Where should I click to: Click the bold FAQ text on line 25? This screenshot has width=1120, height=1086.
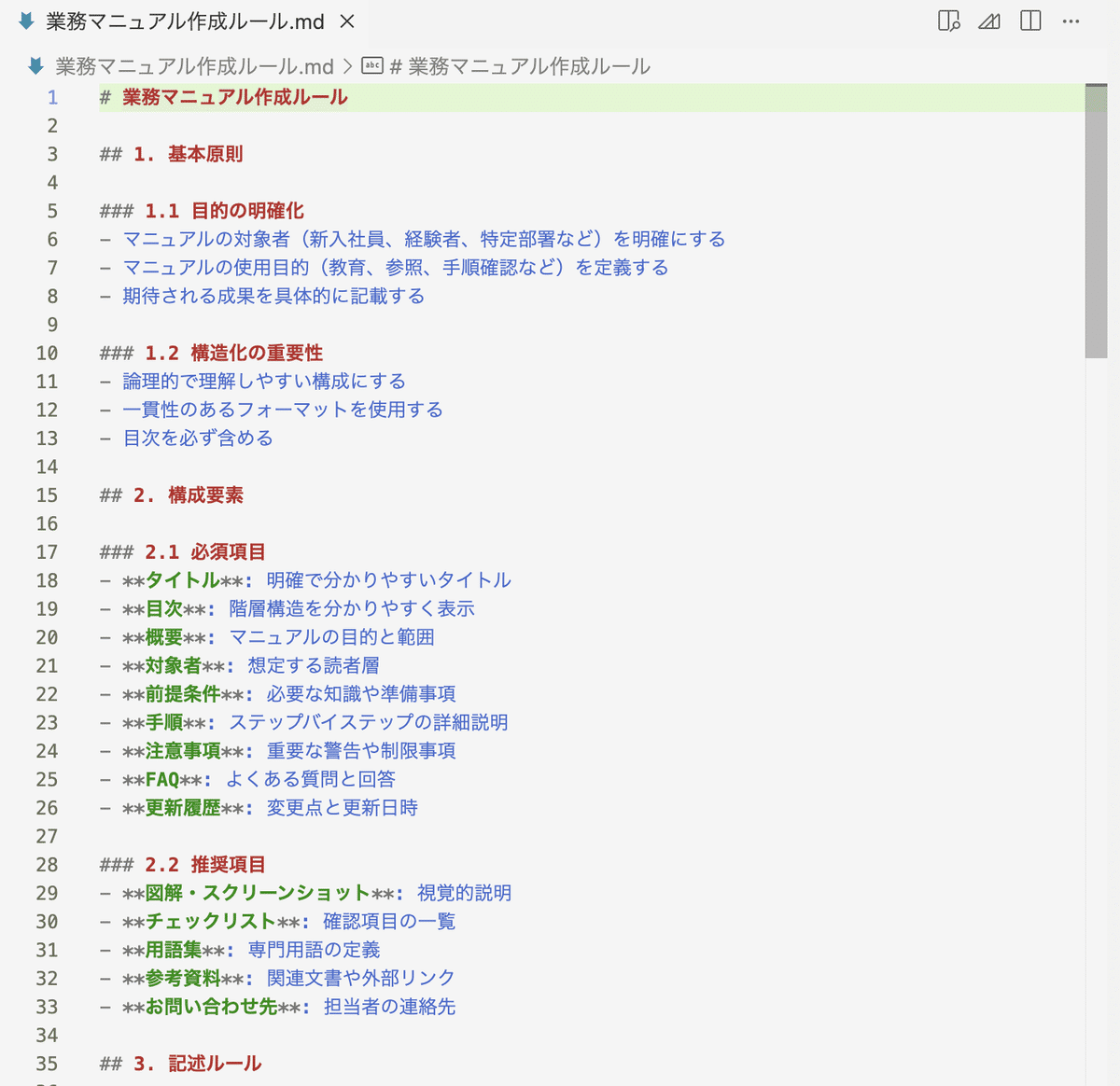162,779
